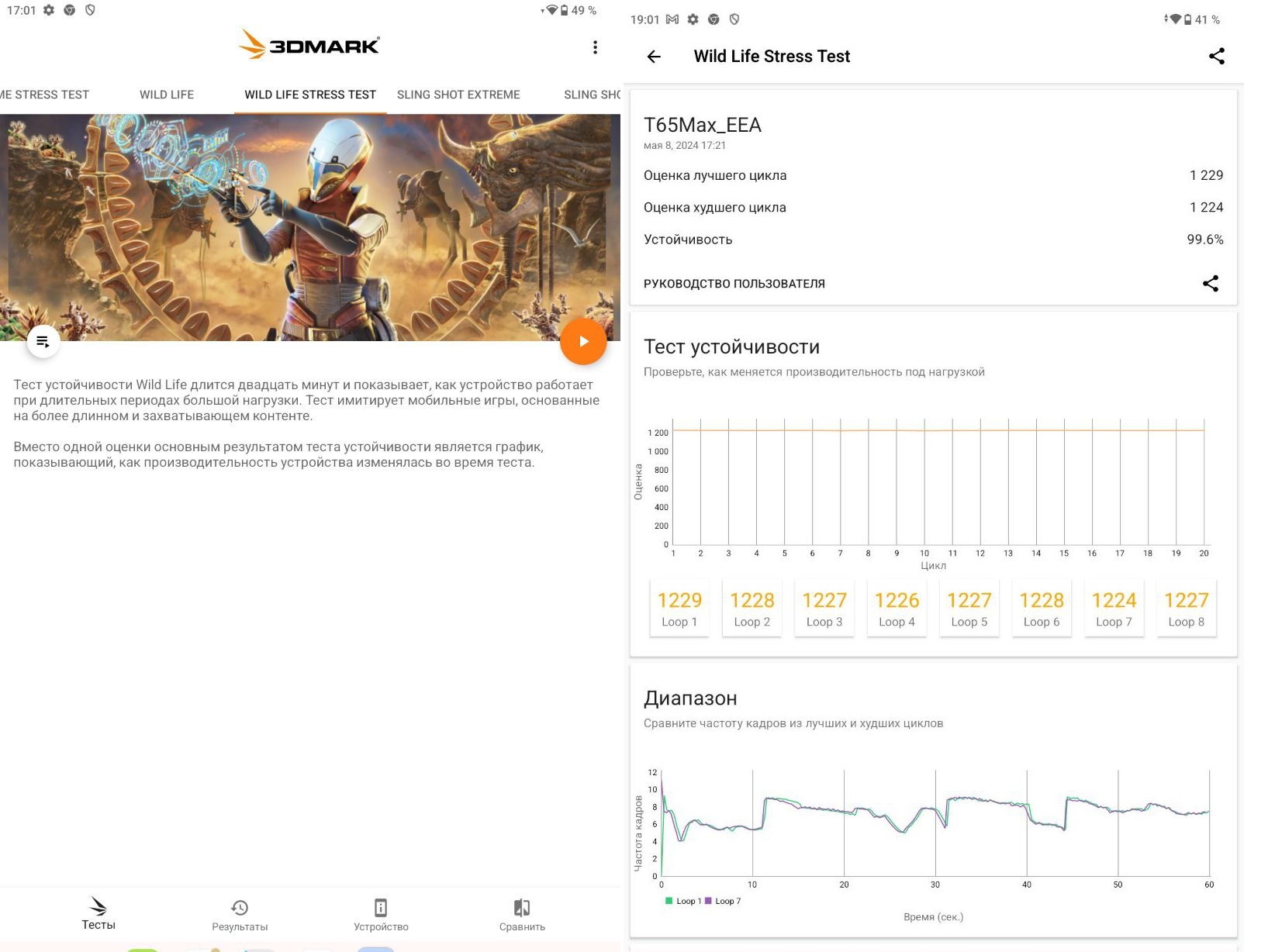Select the Loop 2 score card
1275x952 pixels.
click(752, 609)
